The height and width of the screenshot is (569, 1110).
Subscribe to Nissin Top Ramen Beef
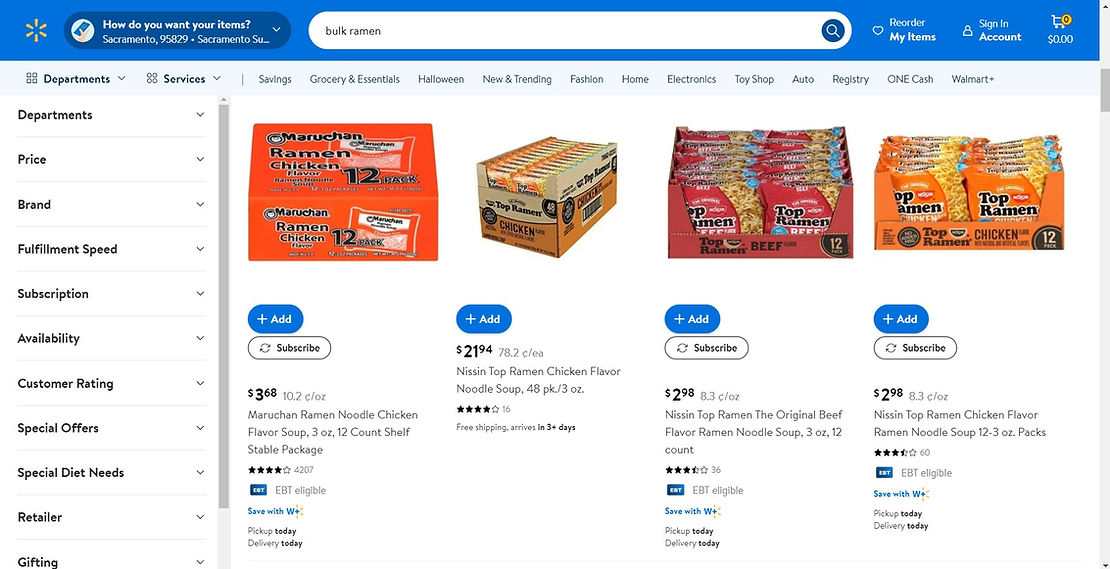point(706,348)
